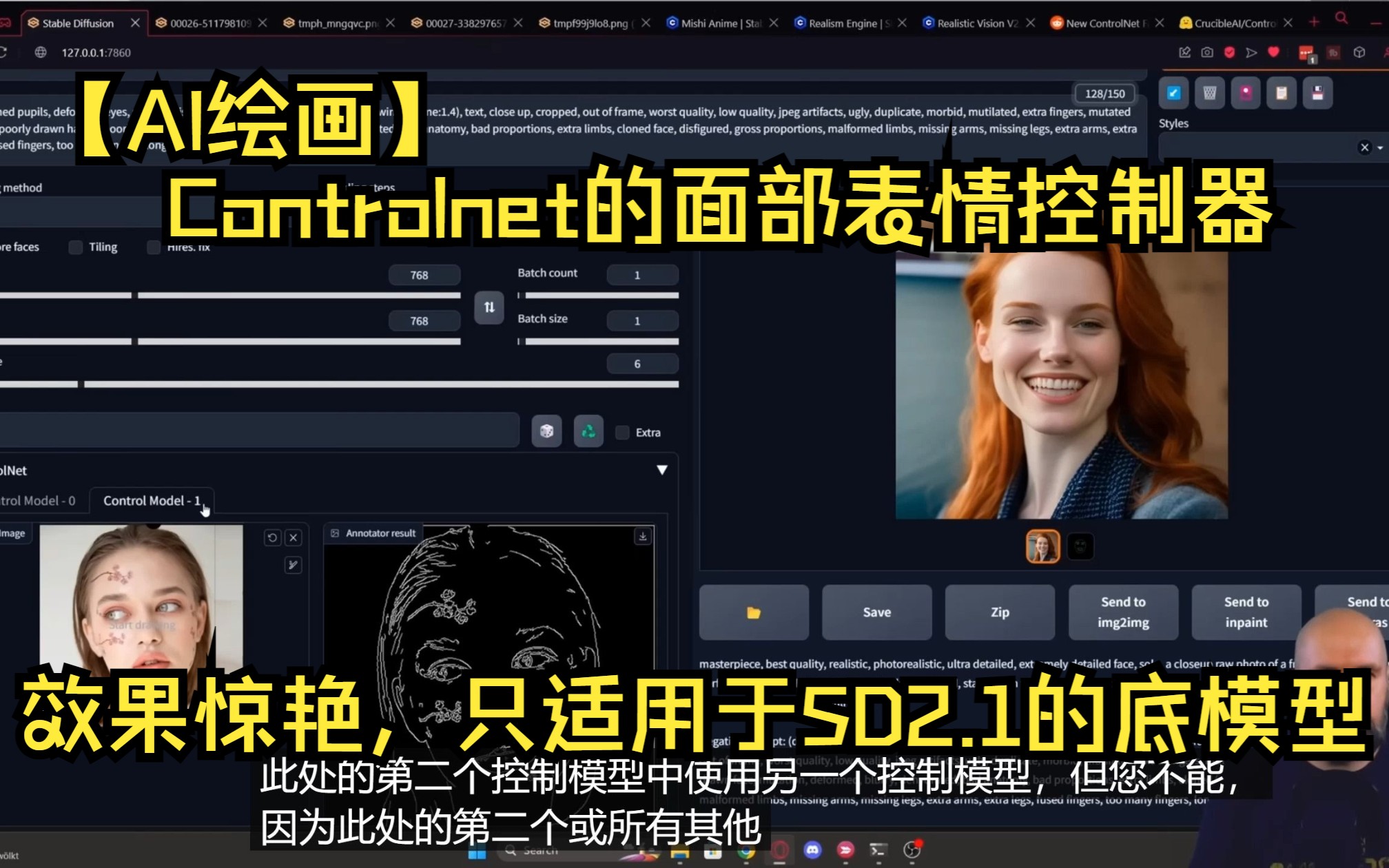Click the blue read-generation-parameters arrow icon
Viewport: 1389px width, 868px height.
click(1173, 93)
